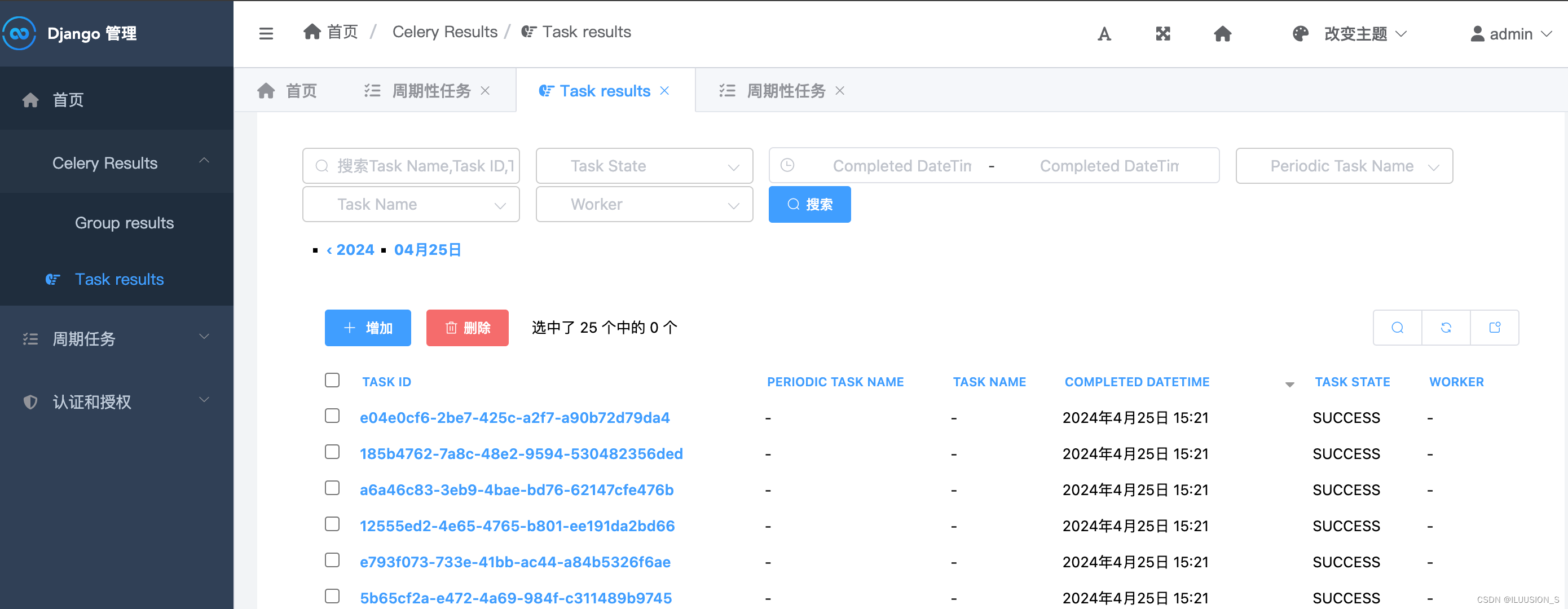Open the Periodic Task Name dropdown filter
The height and width of the screenshot is (609, 1568).
click(x=1344, y=165)
